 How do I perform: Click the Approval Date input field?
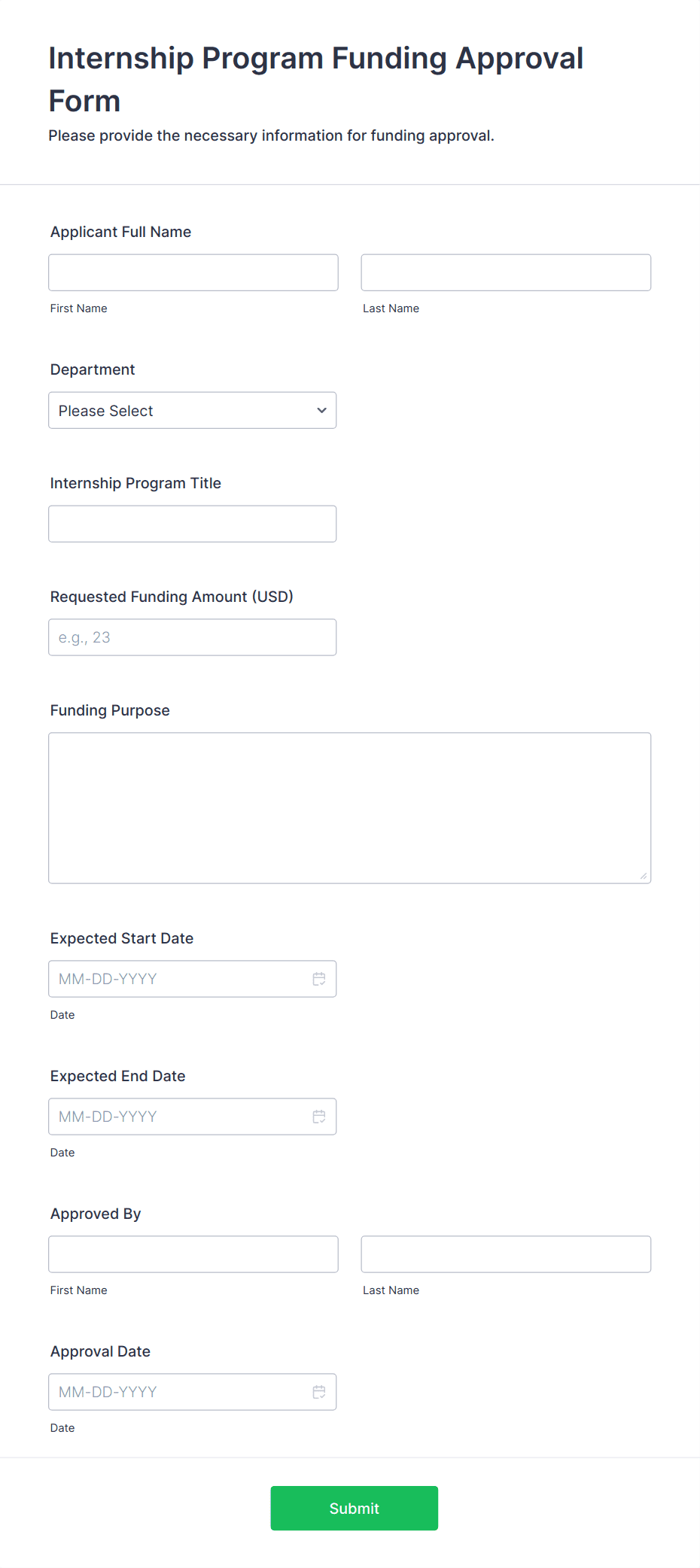(177, 1392)
